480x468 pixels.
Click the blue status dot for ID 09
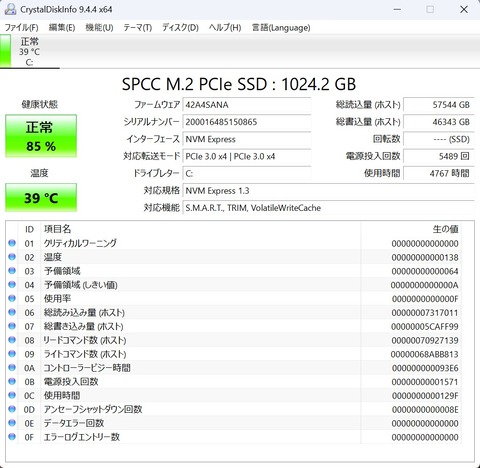click(12, 354)
